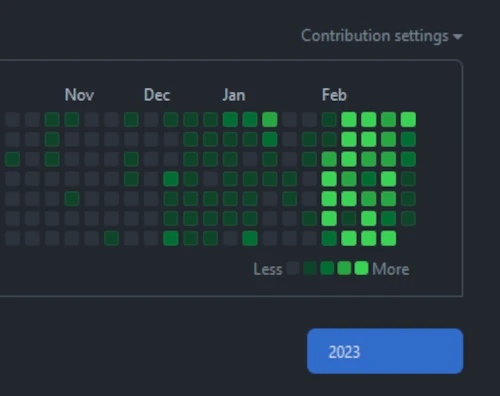Screen dimensions: 500x396
Task: Click the Nov month label
Action: (79, 95)
